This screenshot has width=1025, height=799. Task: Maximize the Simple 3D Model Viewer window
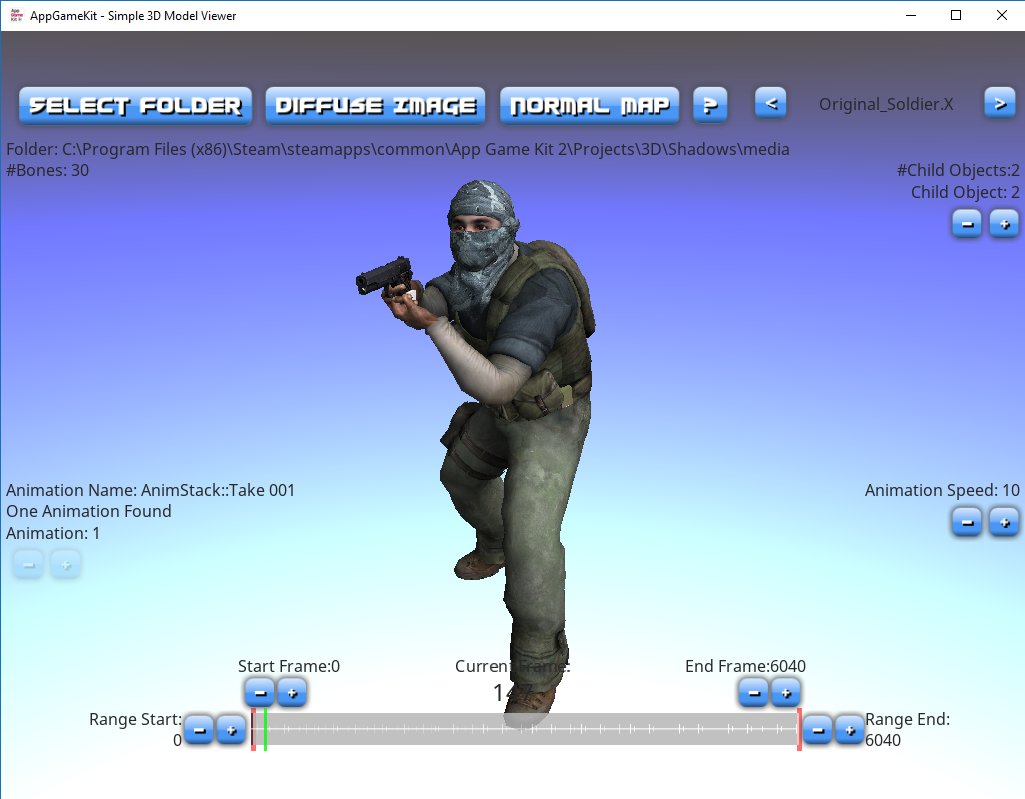click(x=956, y=15)
